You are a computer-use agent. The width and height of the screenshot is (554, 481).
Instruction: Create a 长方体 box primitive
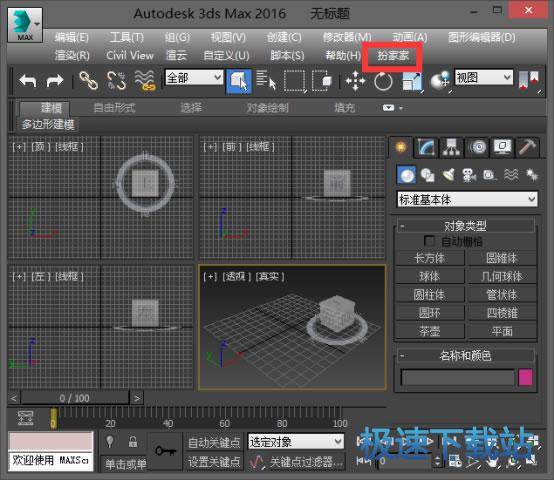tap(430, 258)
